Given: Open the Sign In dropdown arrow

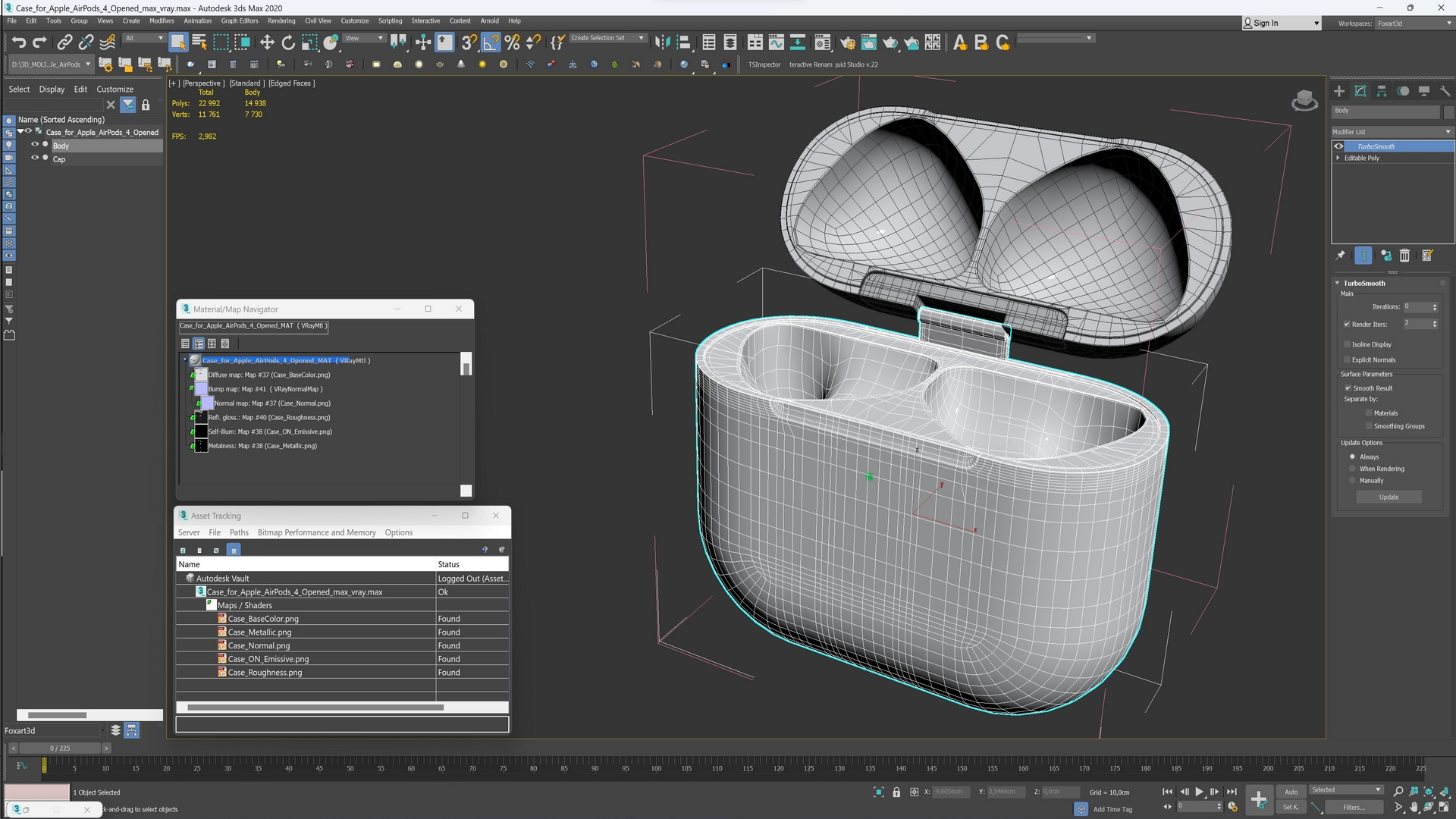Looking at the screenshot, I should pos(1316,24).
